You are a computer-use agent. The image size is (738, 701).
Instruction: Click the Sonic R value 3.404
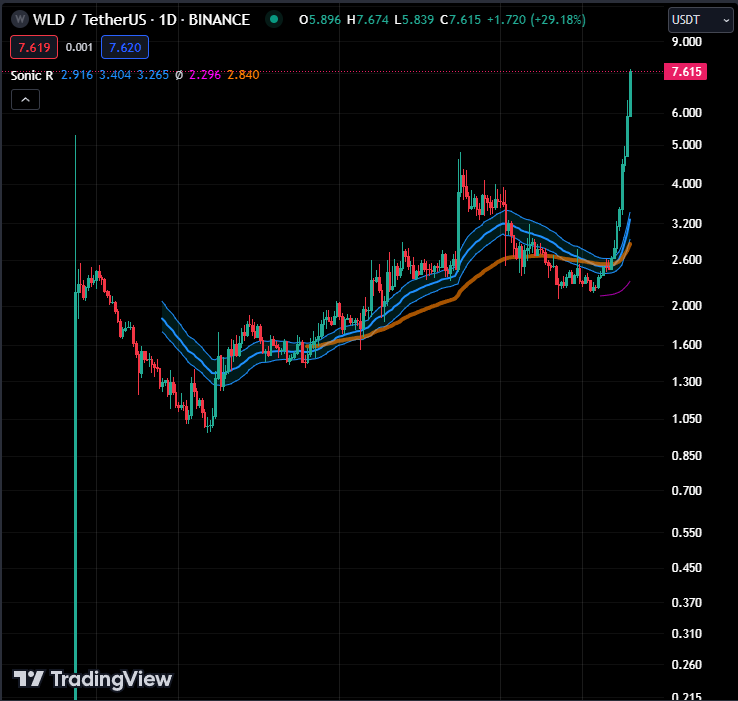coord(115,75)
